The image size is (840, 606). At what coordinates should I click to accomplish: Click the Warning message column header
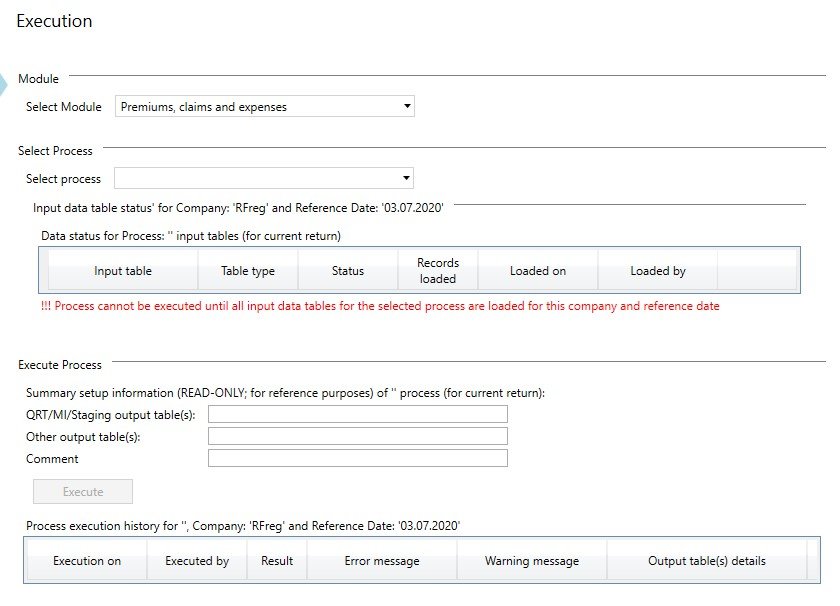coord(532,561)
